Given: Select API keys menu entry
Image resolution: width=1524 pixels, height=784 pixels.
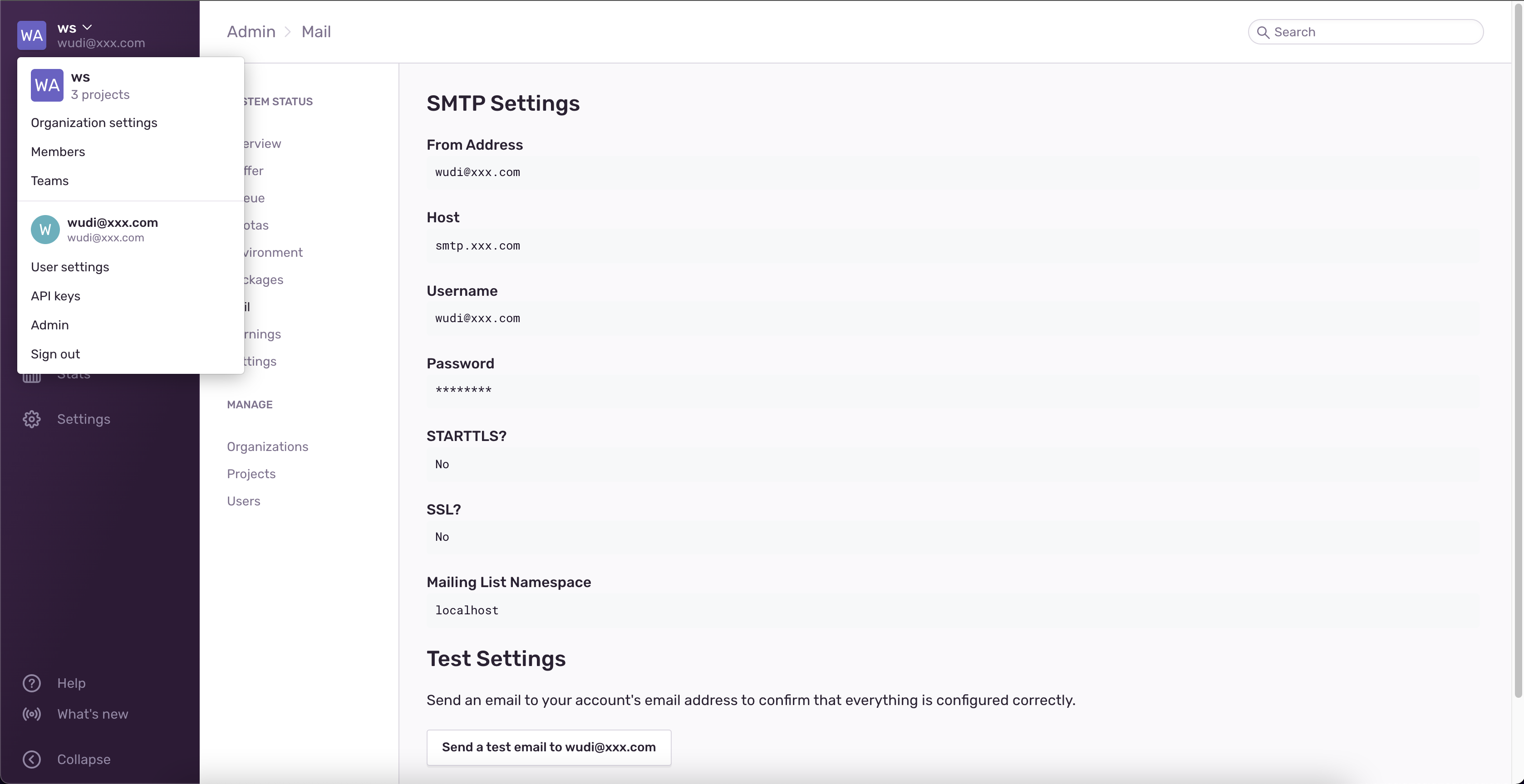Looking at the screenshot, I should 56,296.
